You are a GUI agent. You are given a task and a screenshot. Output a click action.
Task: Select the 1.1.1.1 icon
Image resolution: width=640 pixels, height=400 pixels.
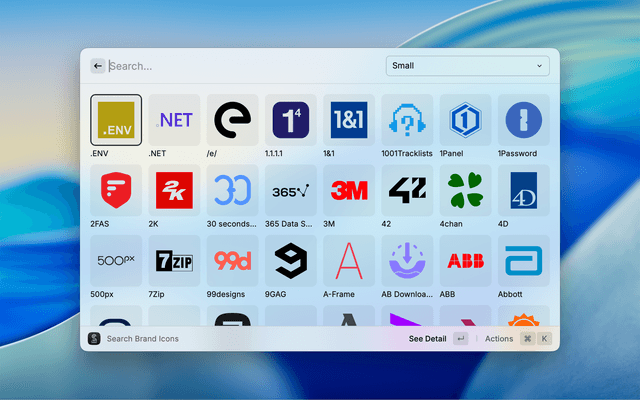pos(291,120)
